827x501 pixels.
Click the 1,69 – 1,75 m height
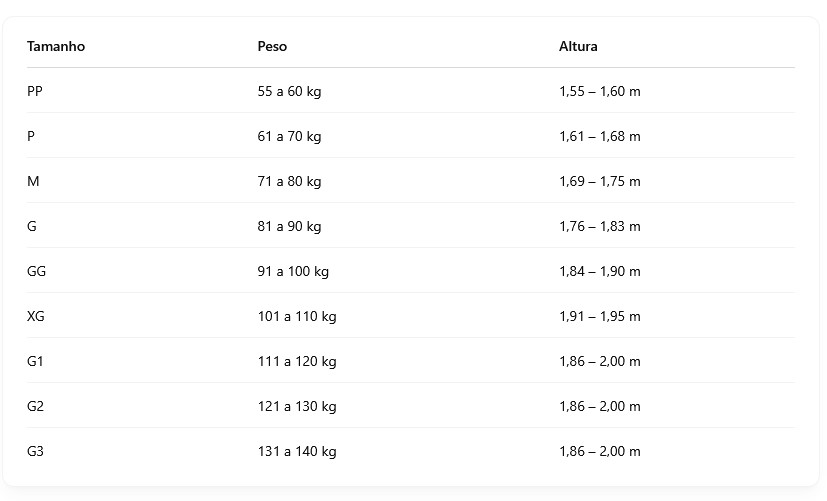click(x=599, y=181)
